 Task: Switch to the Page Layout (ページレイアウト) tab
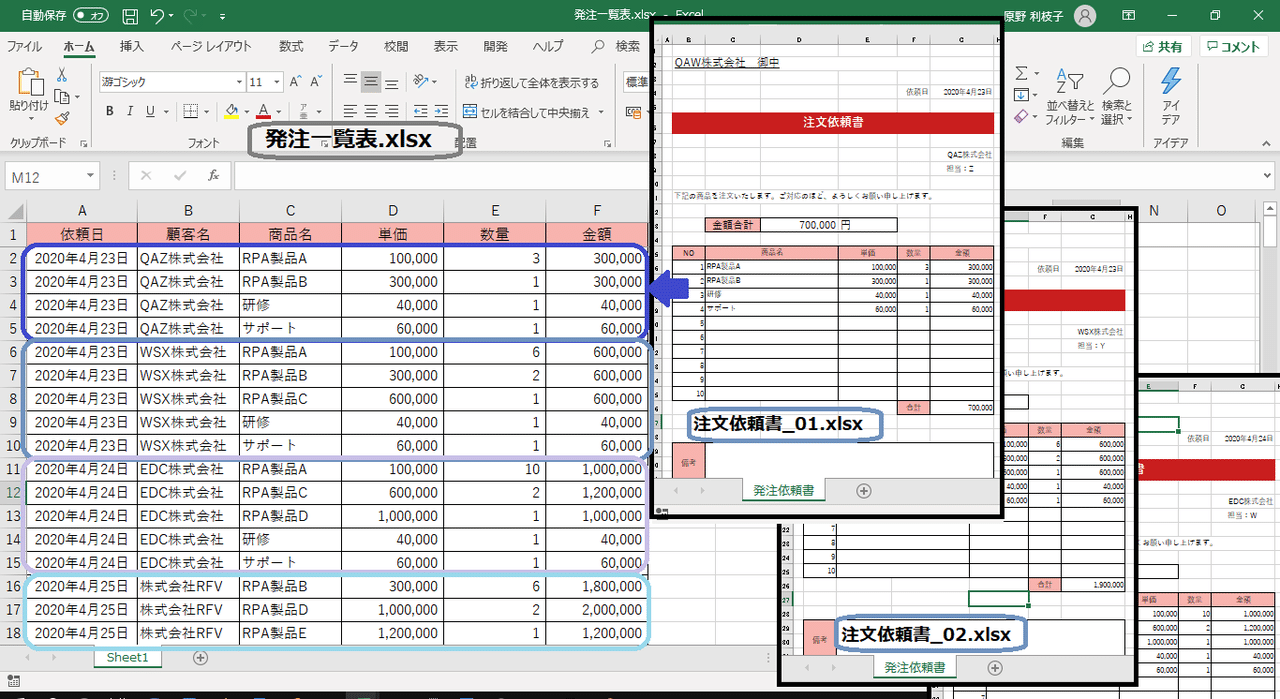click(211, 47)
